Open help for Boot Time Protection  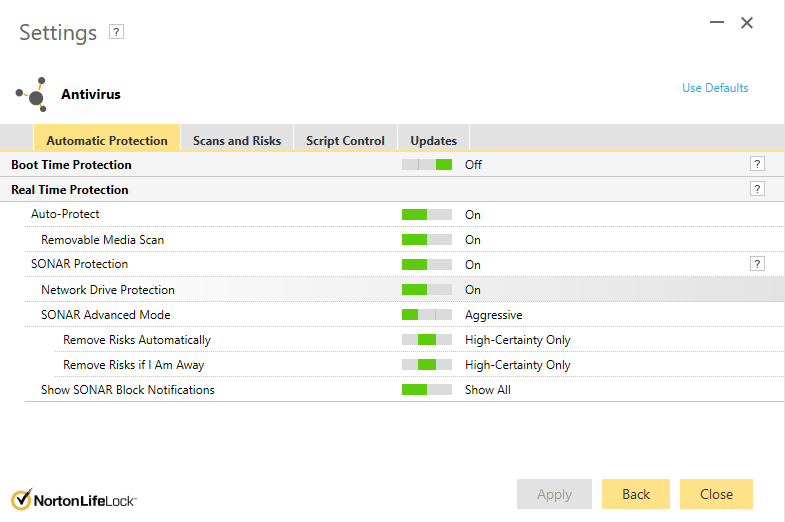757,164
